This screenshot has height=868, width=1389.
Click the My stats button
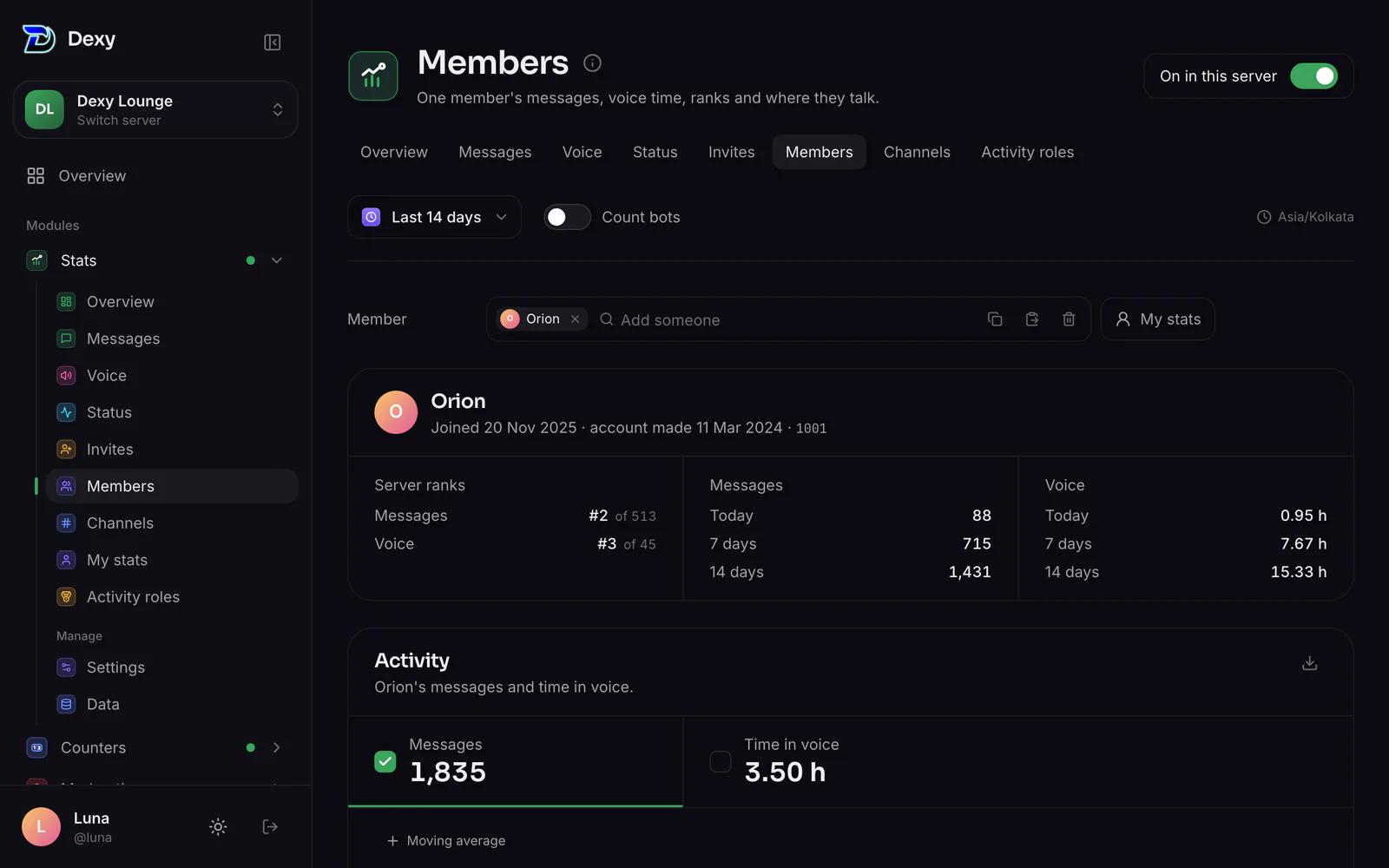1157,319
